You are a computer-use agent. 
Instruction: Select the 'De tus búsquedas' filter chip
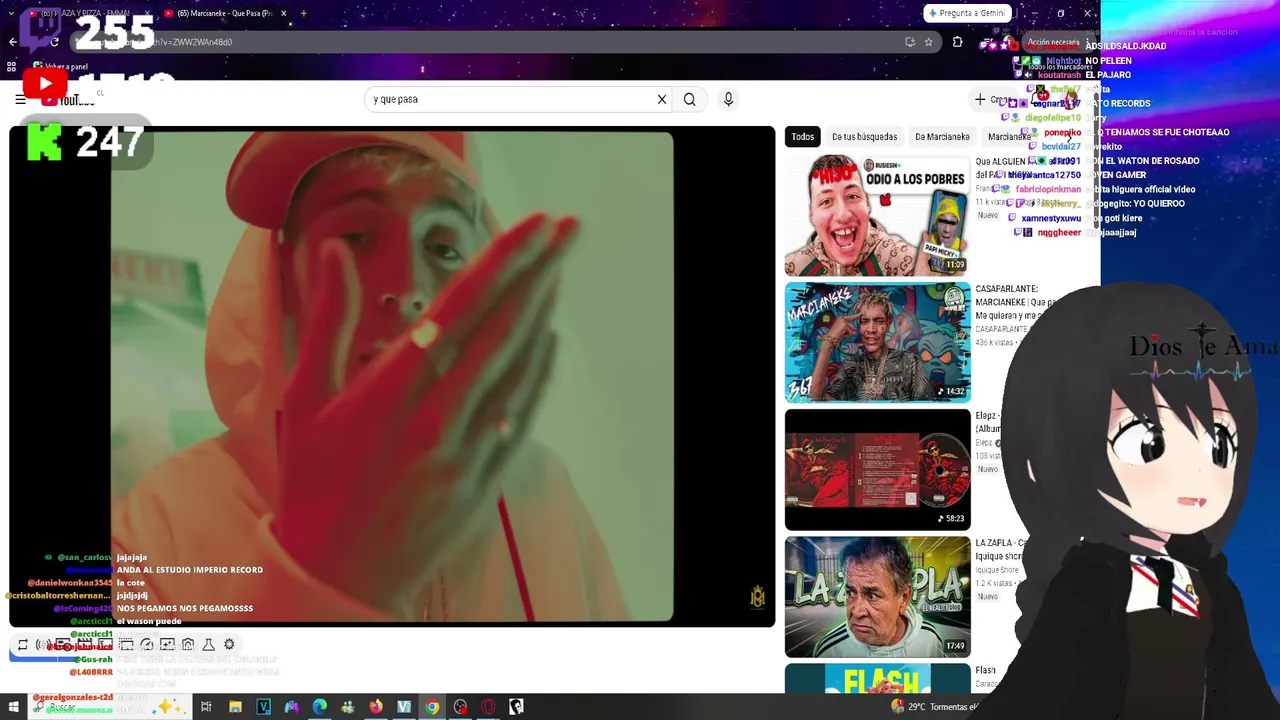pos(865,137)
